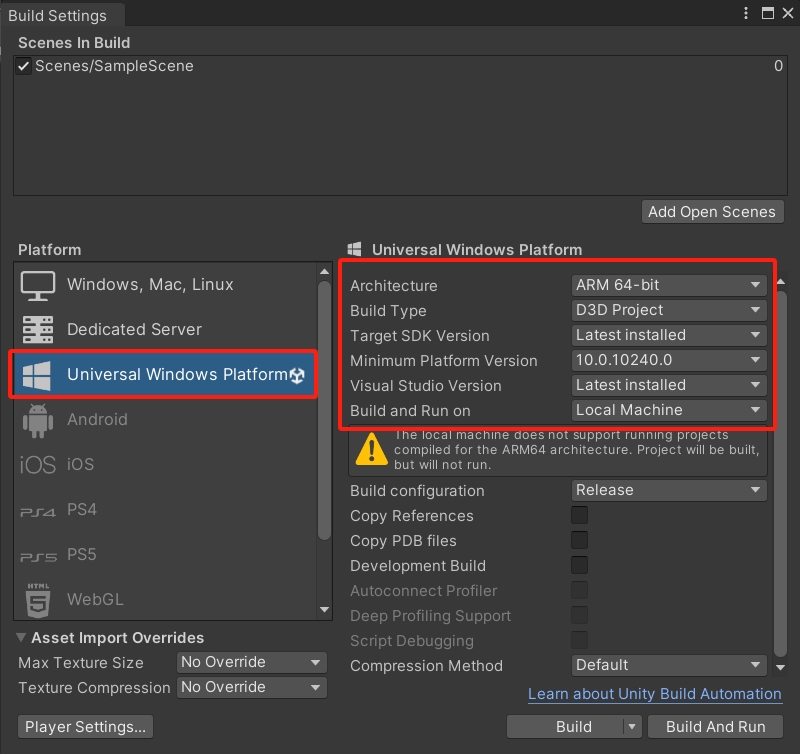
Task: Click the Dedicated Server platform icon
Action: [x=37, y=330]
